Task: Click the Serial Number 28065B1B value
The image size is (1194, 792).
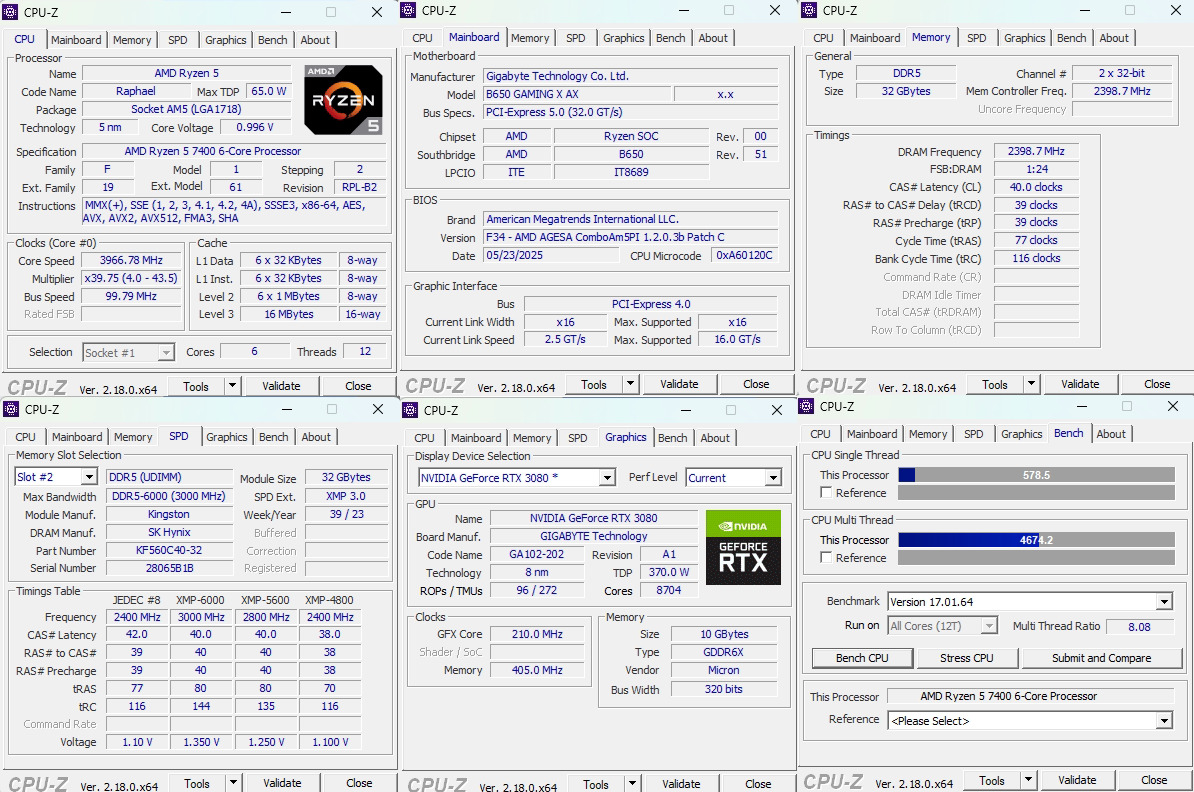Action: coord(169,567)
